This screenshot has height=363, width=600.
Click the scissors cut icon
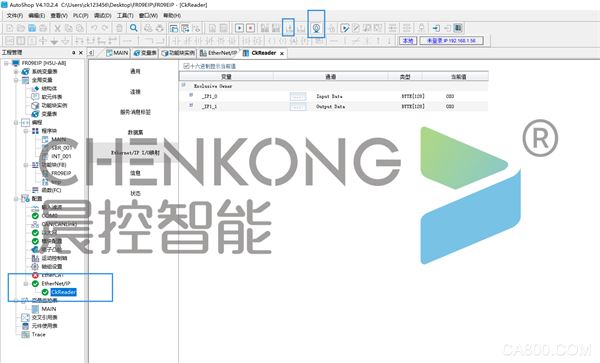[x=57, y=28]
